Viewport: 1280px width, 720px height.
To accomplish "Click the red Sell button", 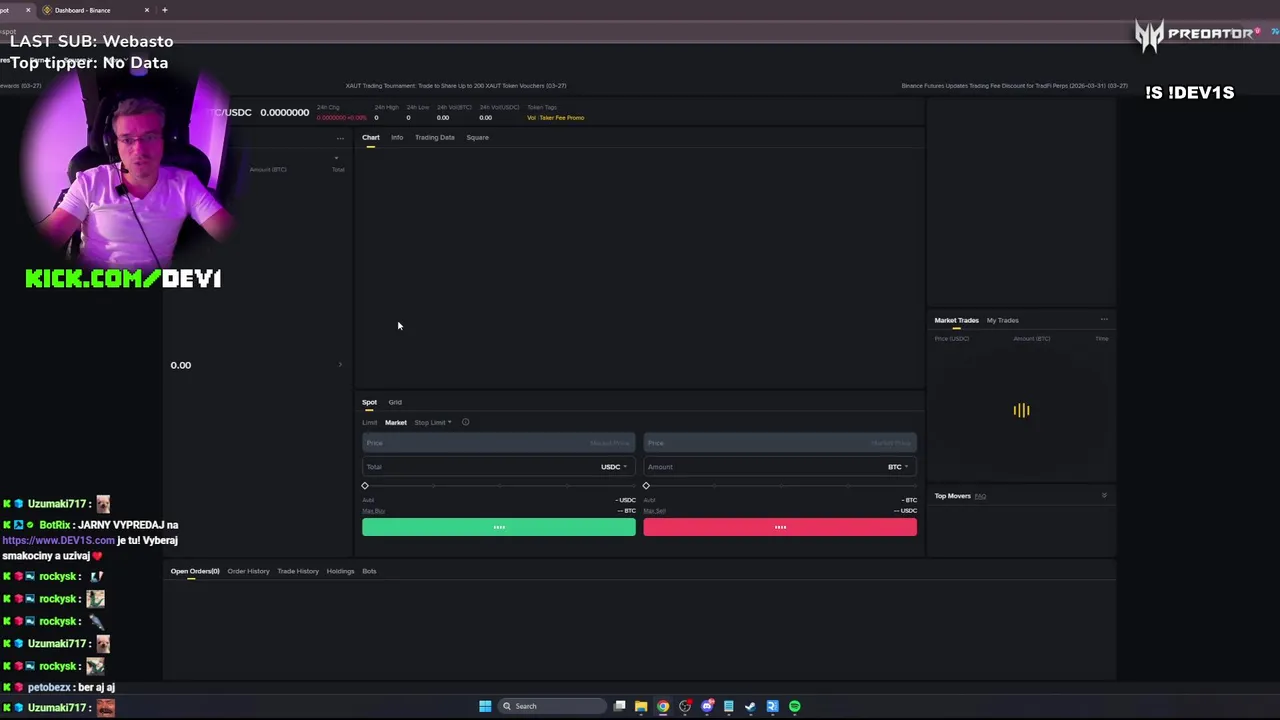I will 780,527.
